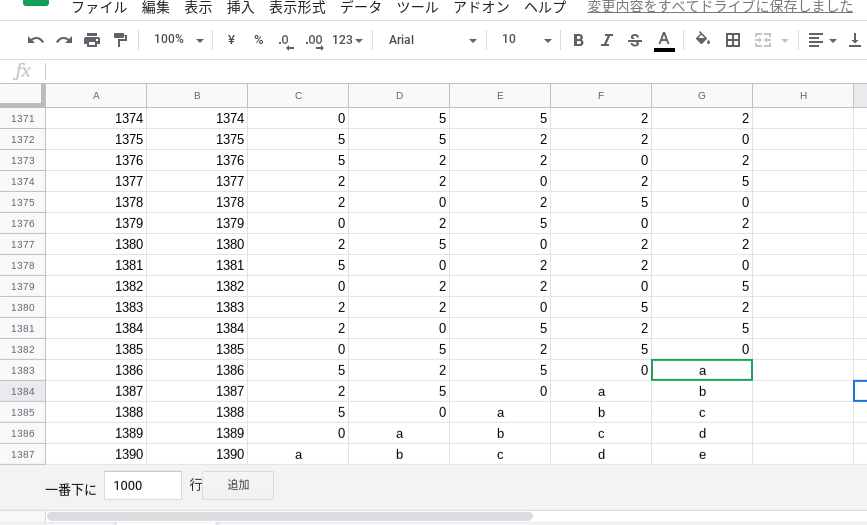Select column H header
The image size is (867, 525).
click(x=803, y=96)
